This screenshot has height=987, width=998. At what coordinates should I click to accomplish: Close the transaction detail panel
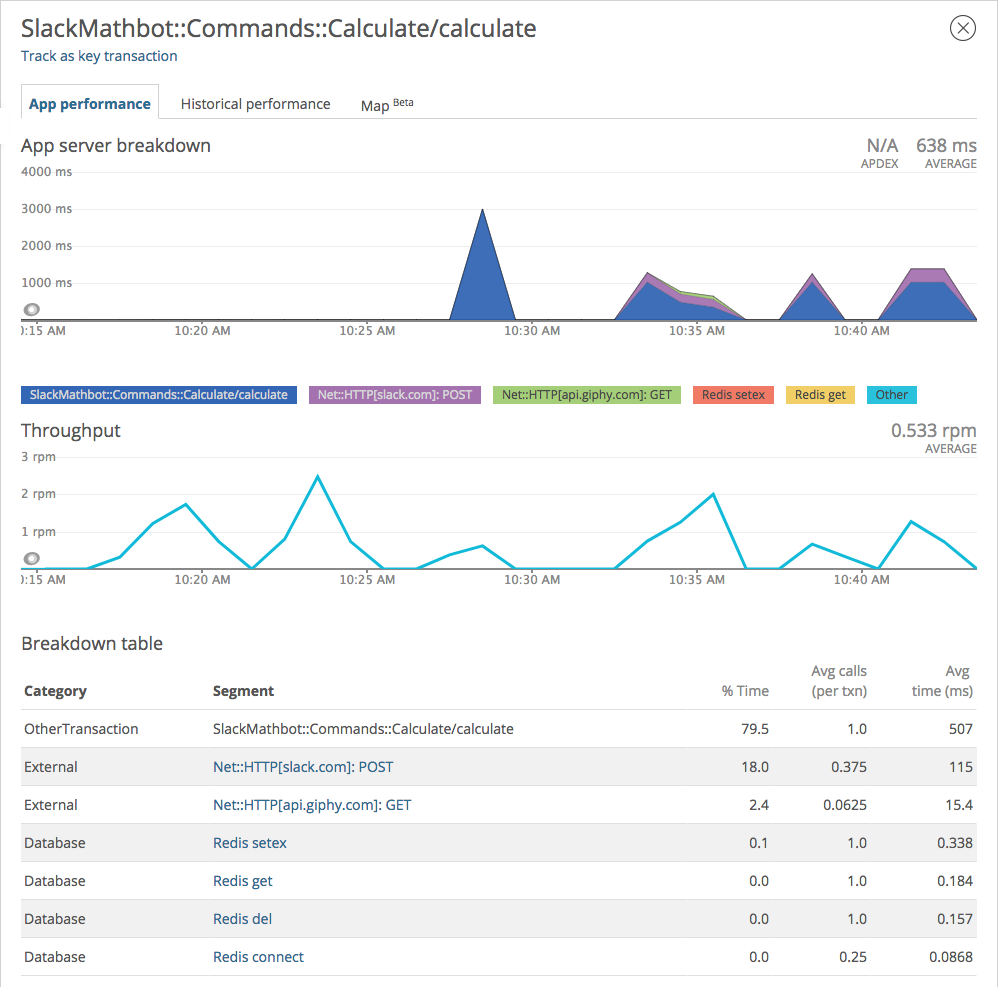pyautogui.click(x=962, y=28)
